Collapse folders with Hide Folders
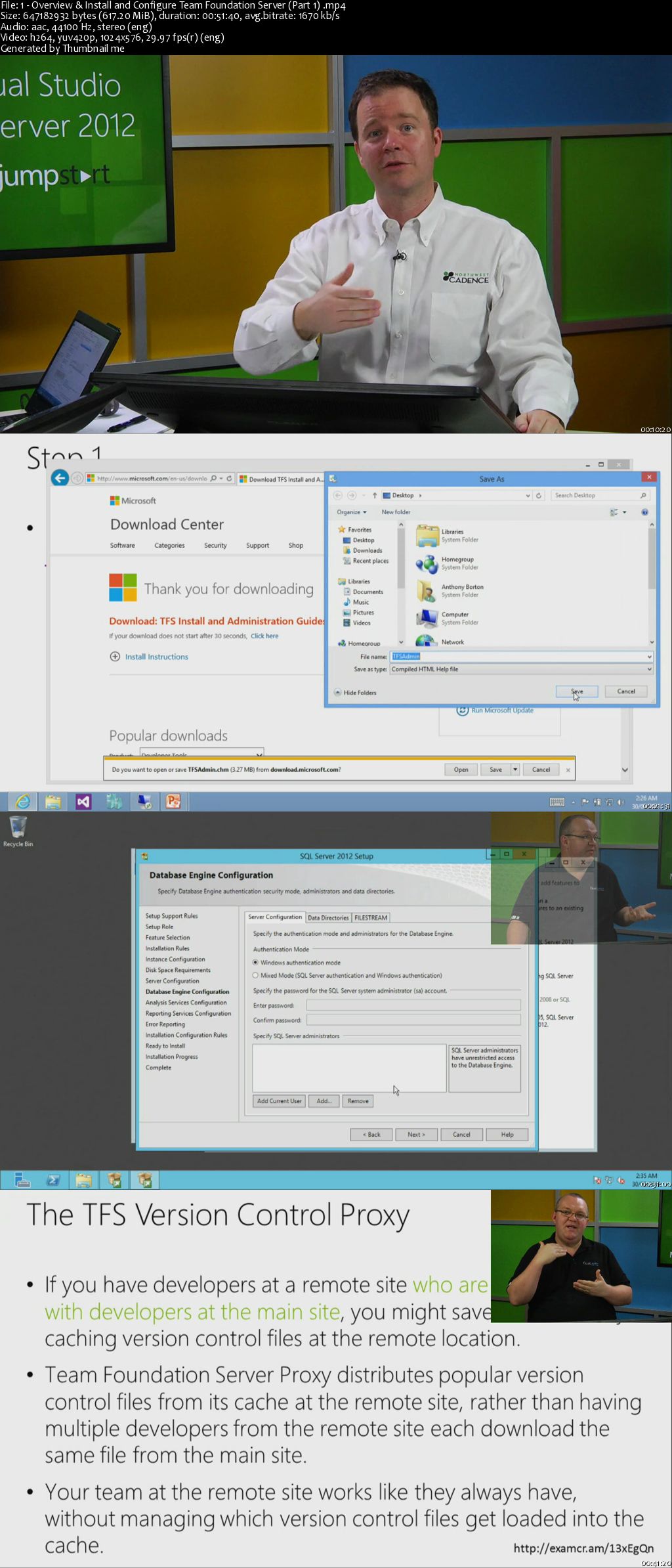 click(355, 693)
